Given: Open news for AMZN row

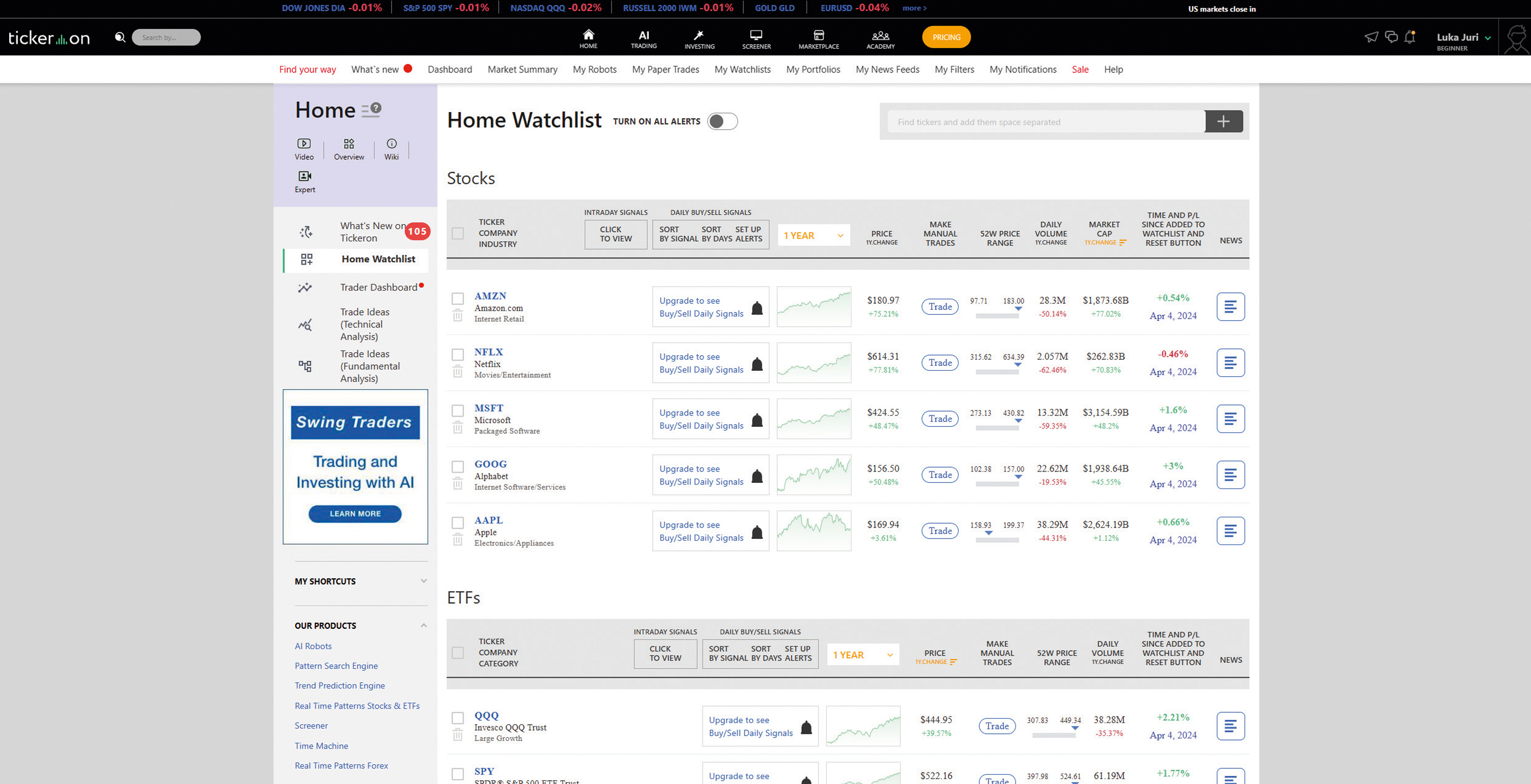Looking at the screenshot, I should (1230, 307).
